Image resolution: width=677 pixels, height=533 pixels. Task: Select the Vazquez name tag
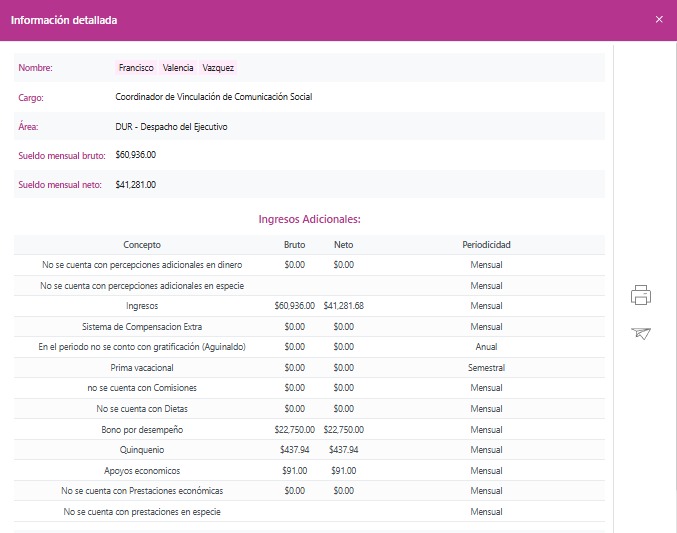[x=218, y=68]
